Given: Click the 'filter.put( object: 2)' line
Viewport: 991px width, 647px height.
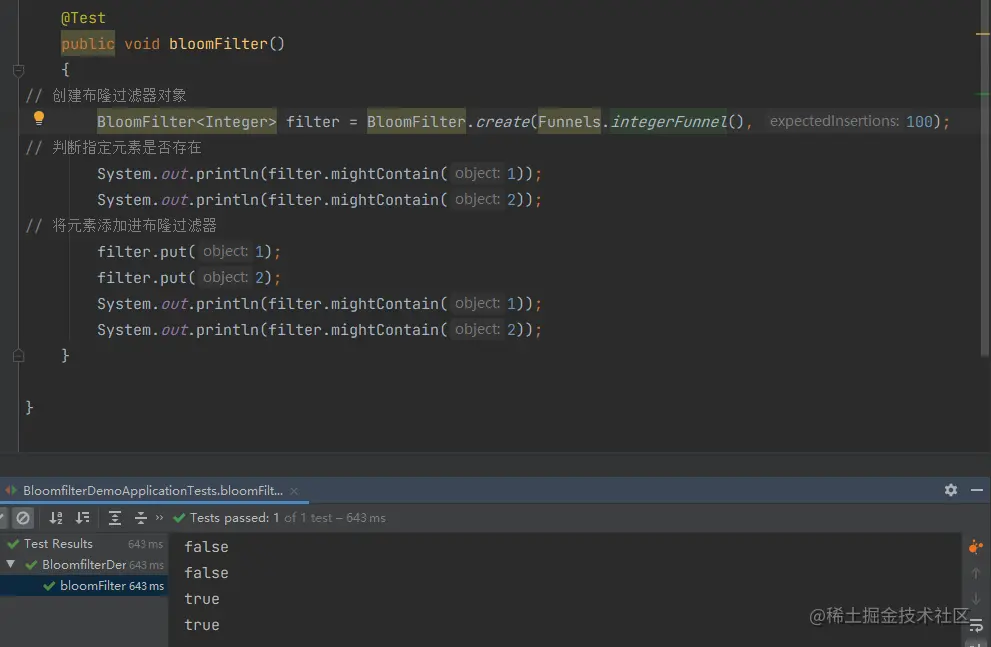Looking at the screenshot, I should click(x=188, y=277).
